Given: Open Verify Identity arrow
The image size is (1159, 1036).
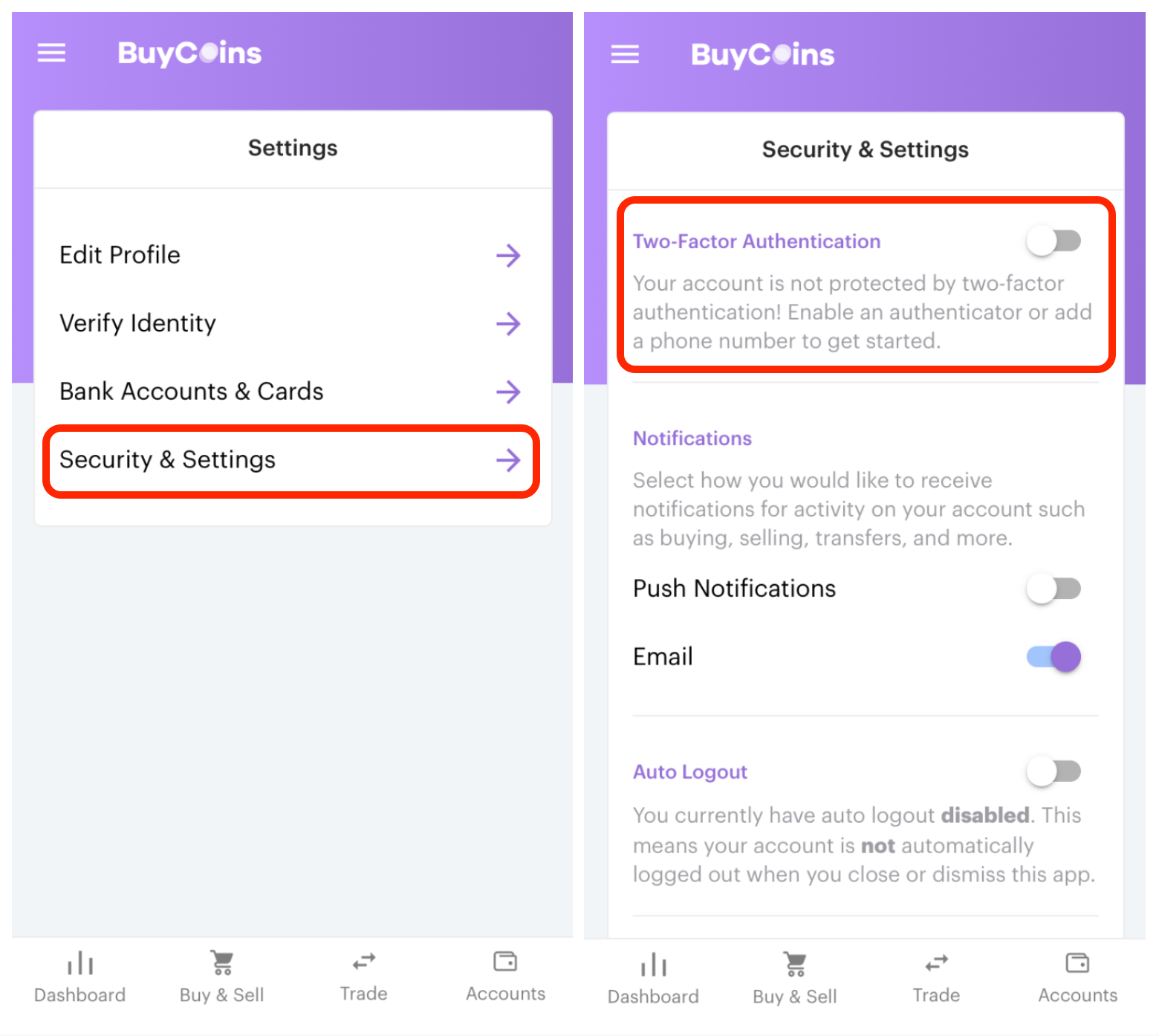Looking at the screenshot, I should 508,323.
